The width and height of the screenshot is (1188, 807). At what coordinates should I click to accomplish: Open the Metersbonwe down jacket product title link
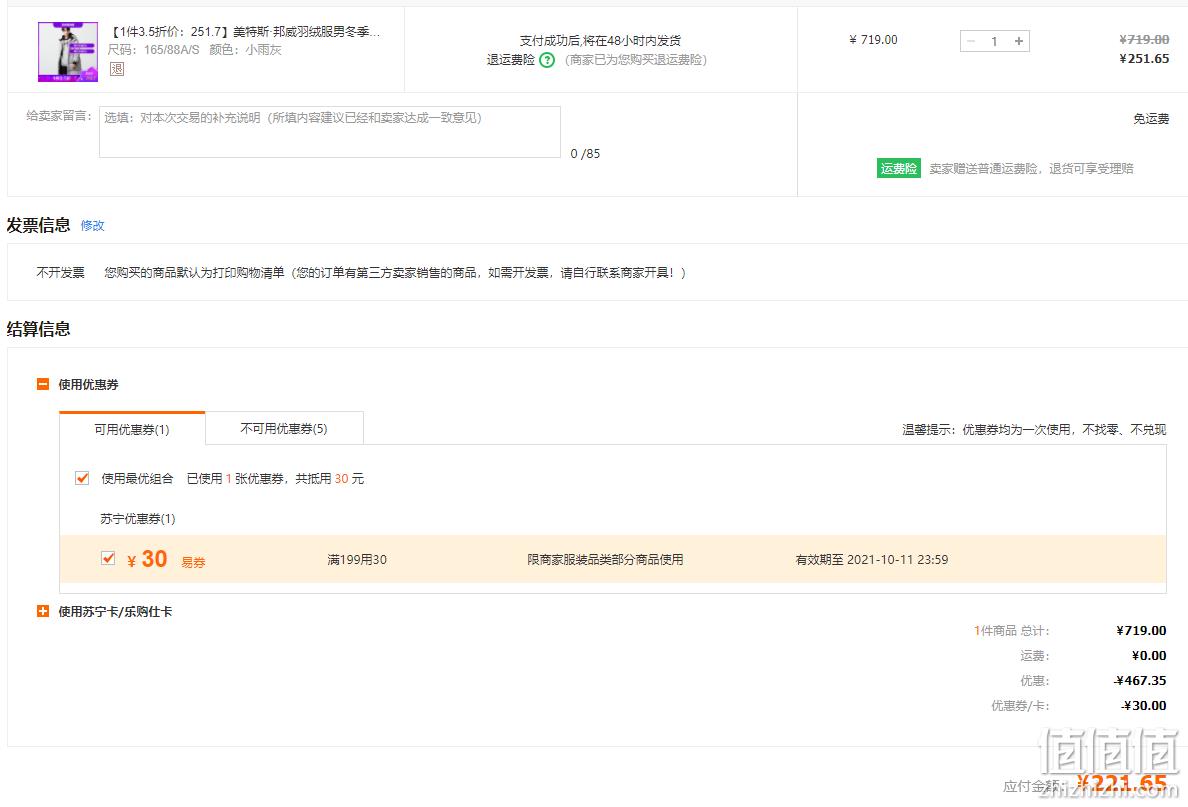click(x=245, y=32)
